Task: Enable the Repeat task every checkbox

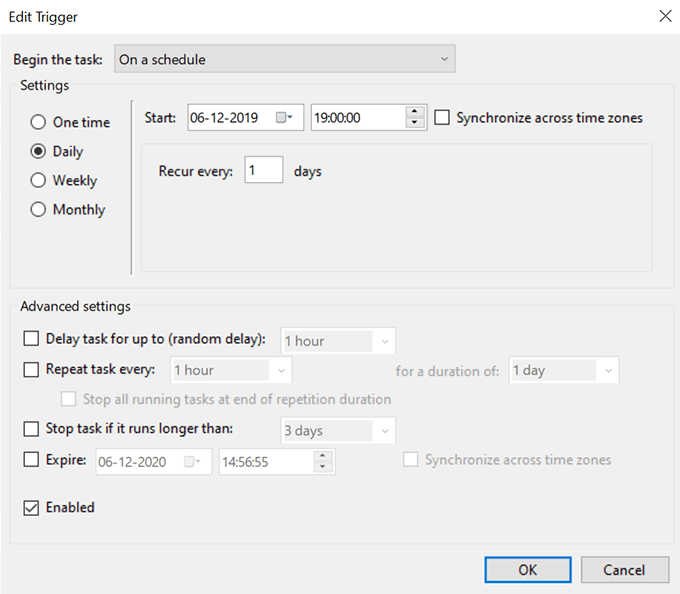Action: pos(31,370)
